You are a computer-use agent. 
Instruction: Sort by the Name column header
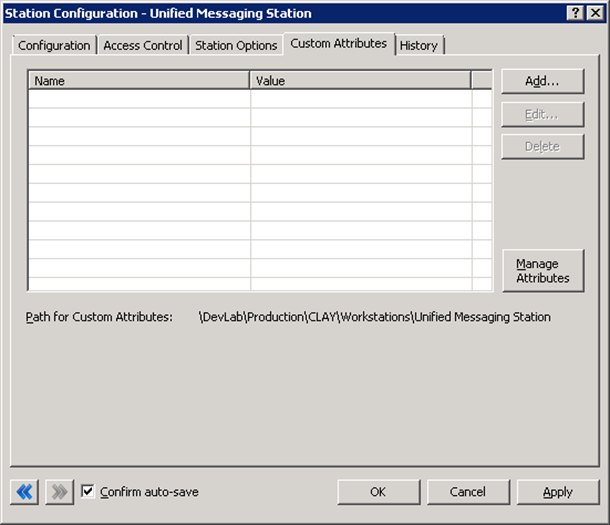139,80
